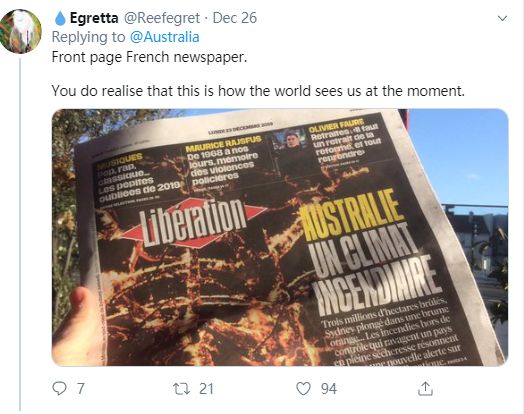Open the Egretta display name link
The height and width of the screenshot is (414, 524).
click(94, 18)
